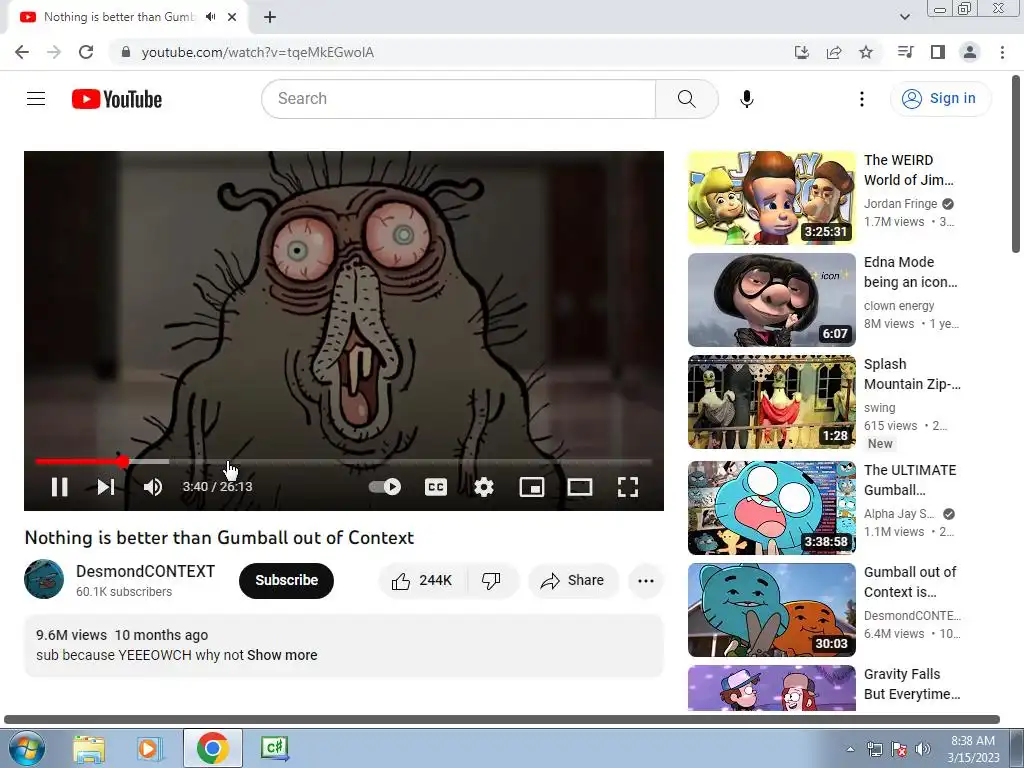Click the Sign in button
The height and width of the screenshot is (768, 1024).
940,99
